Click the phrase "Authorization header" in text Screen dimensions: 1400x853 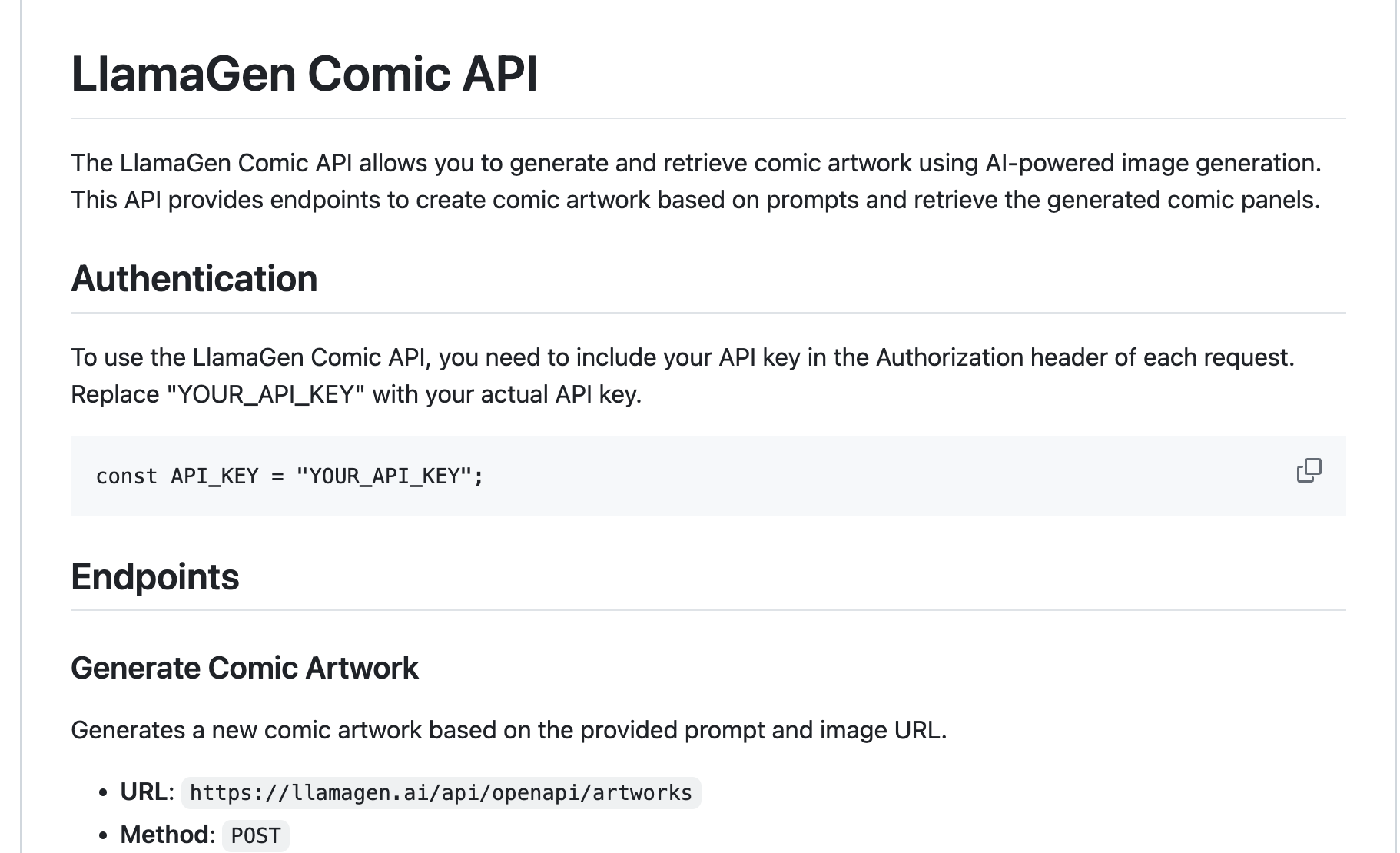tap(949, 357)
